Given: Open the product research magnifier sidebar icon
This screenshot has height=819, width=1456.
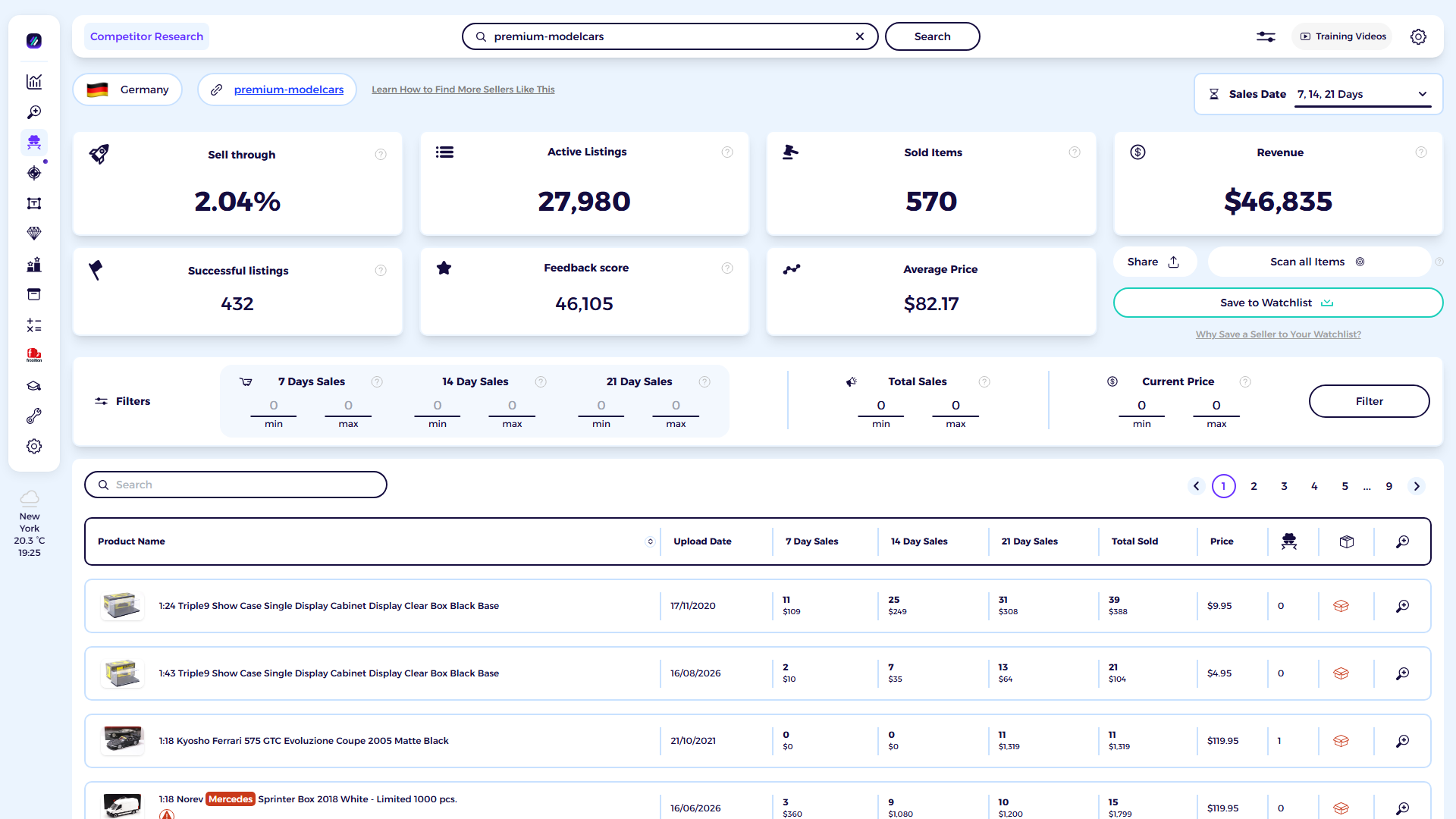Looking at the screenshot, I should pos(34,112).
